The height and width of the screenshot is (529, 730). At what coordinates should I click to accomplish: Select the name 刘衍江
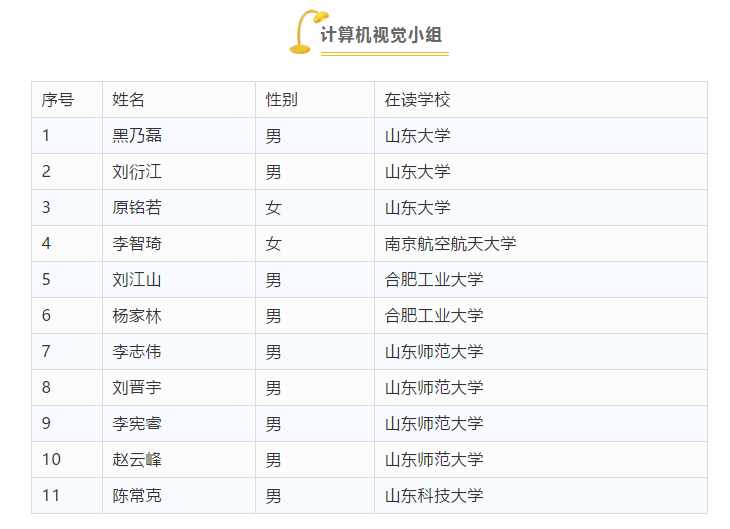click(137, 172)
